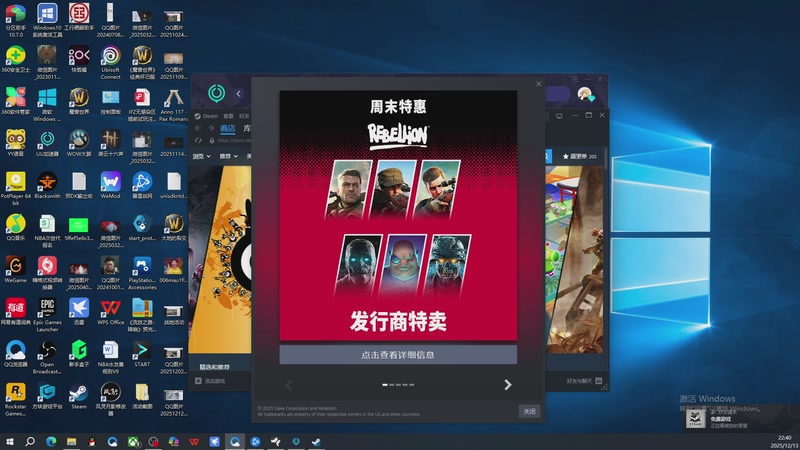Viewport: 800px width, 450px height.
Task: Open the YY语音 desktop shortcut
Action: tap(15, 143)
